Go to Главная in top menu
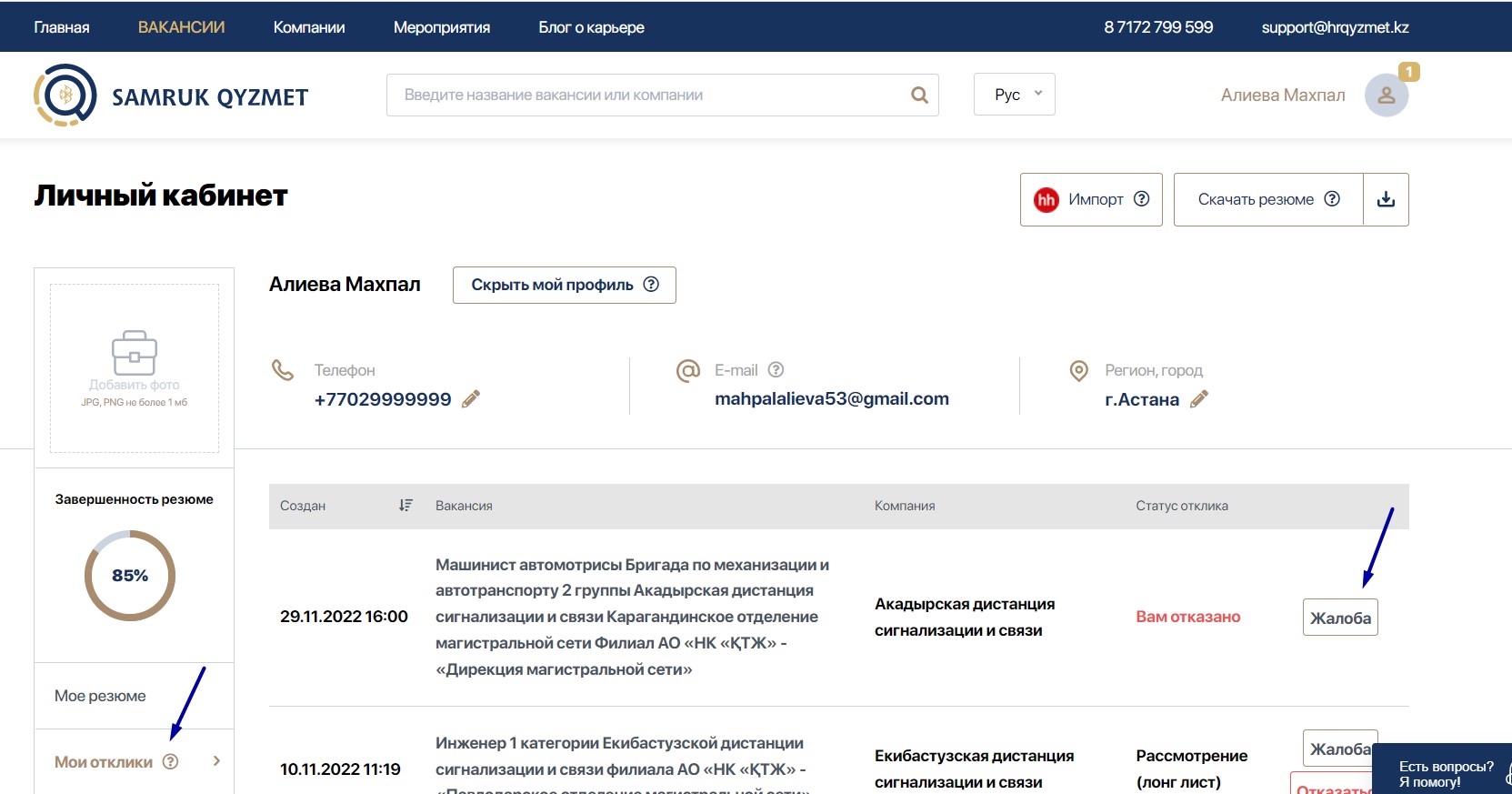 (62, 27)
